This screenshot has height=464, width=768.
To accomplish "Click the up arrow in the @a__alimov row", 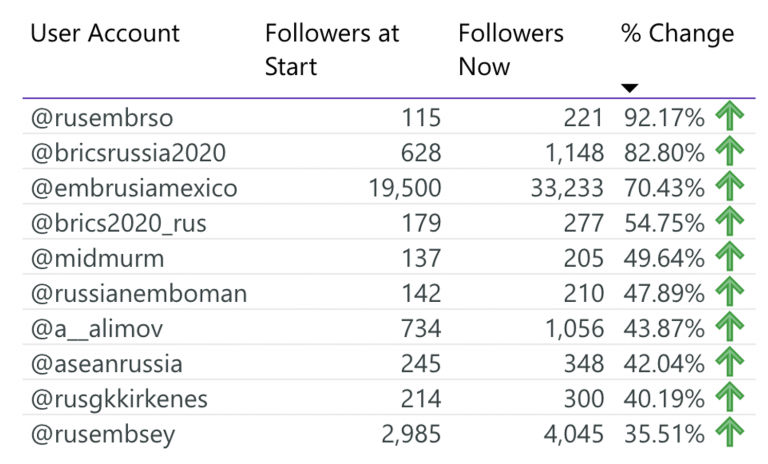I will 729,327.
